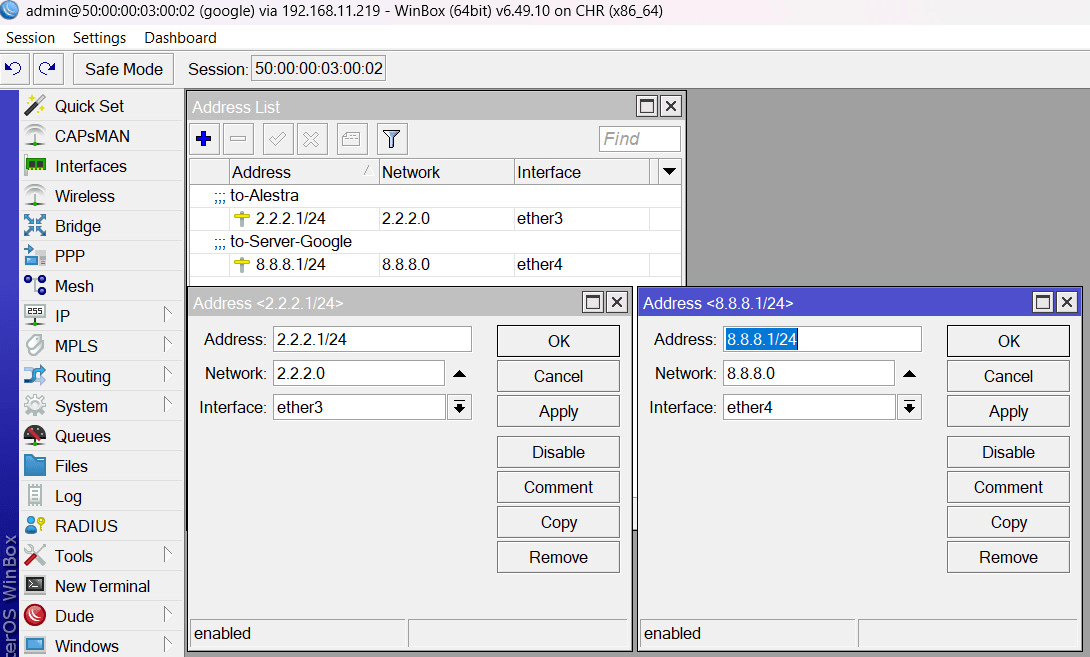Open Log in sidebar
Viewport: 1090px width, 657px height.
(x=101, y=496)
